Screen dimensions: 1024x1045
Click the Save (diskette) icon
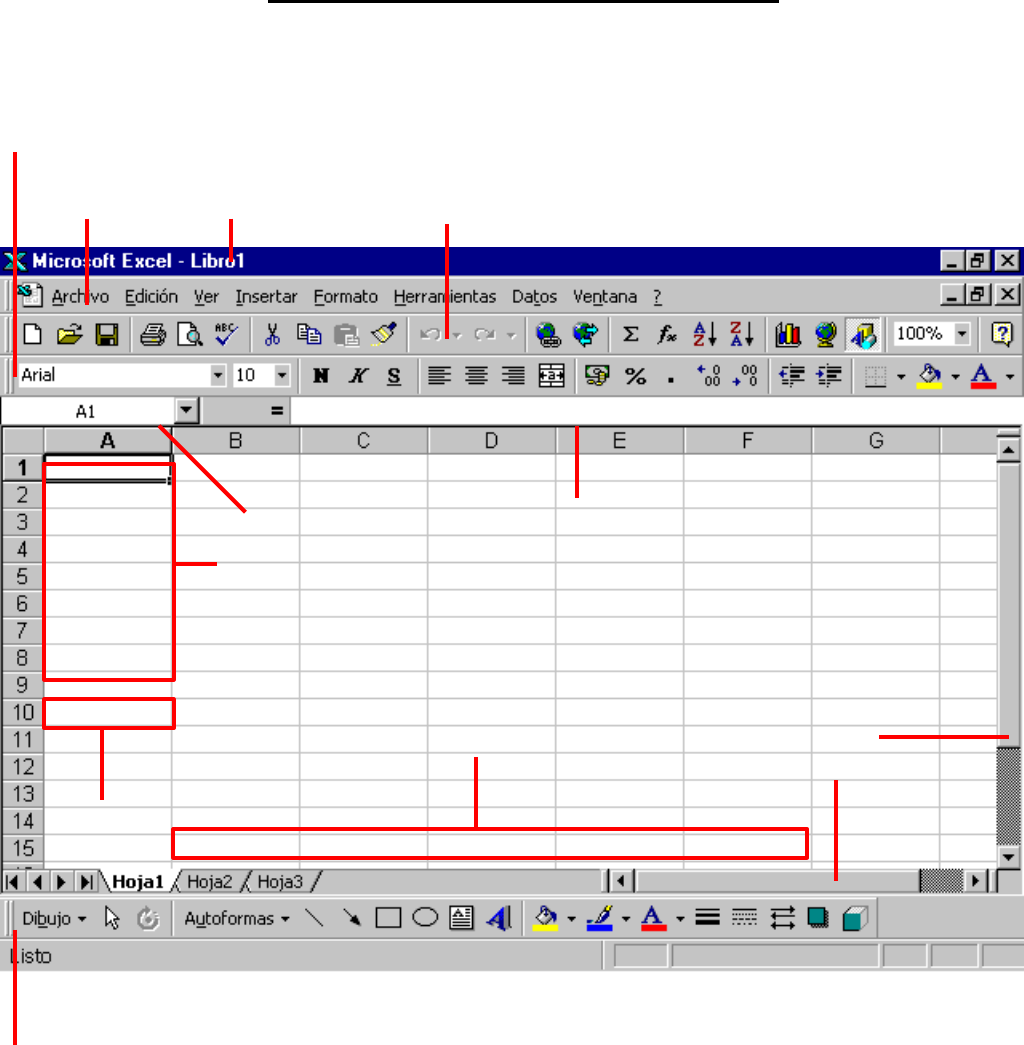point(107,334)
